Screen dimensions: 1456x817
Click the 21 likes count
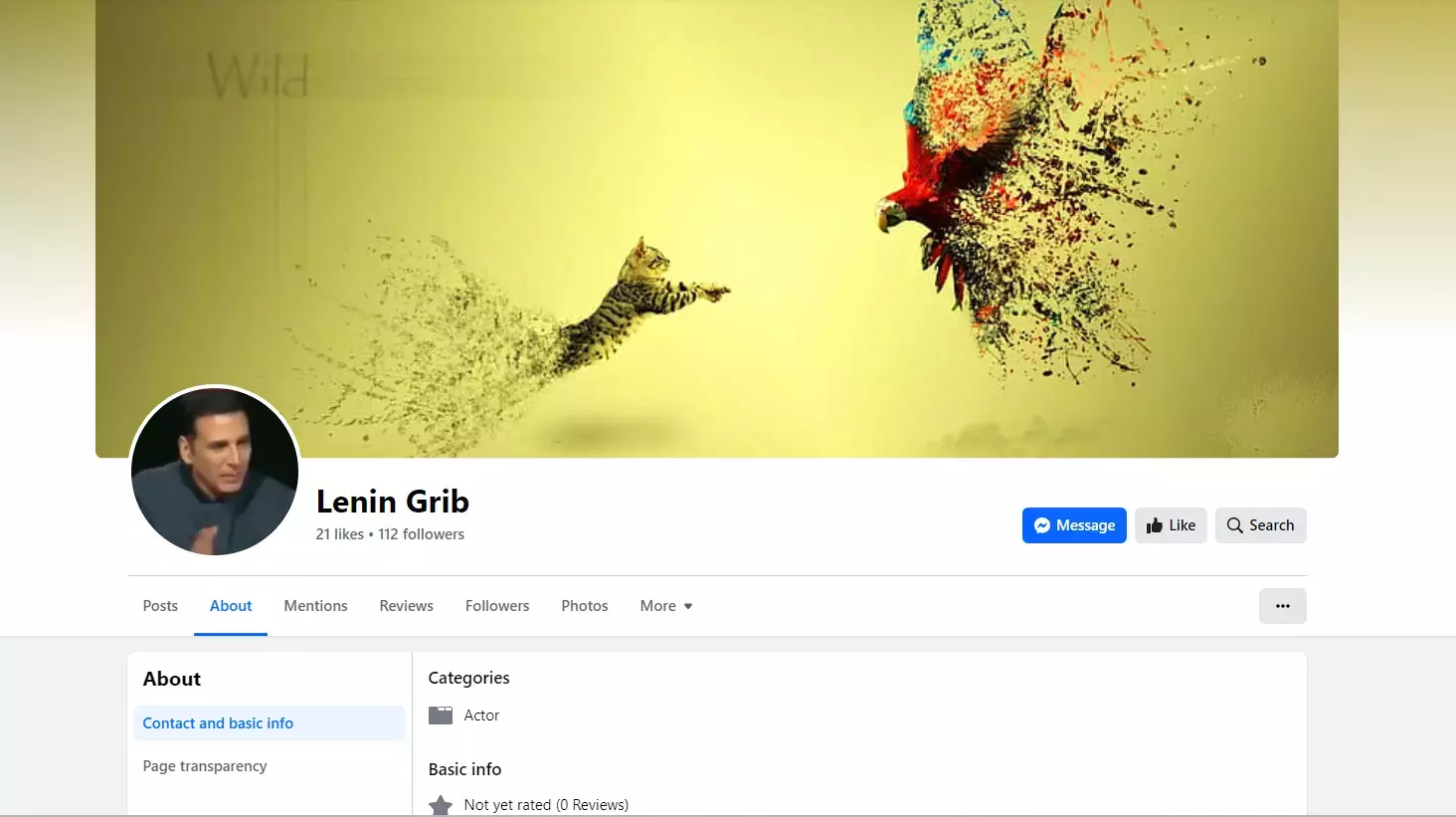(x=340, y=534)
